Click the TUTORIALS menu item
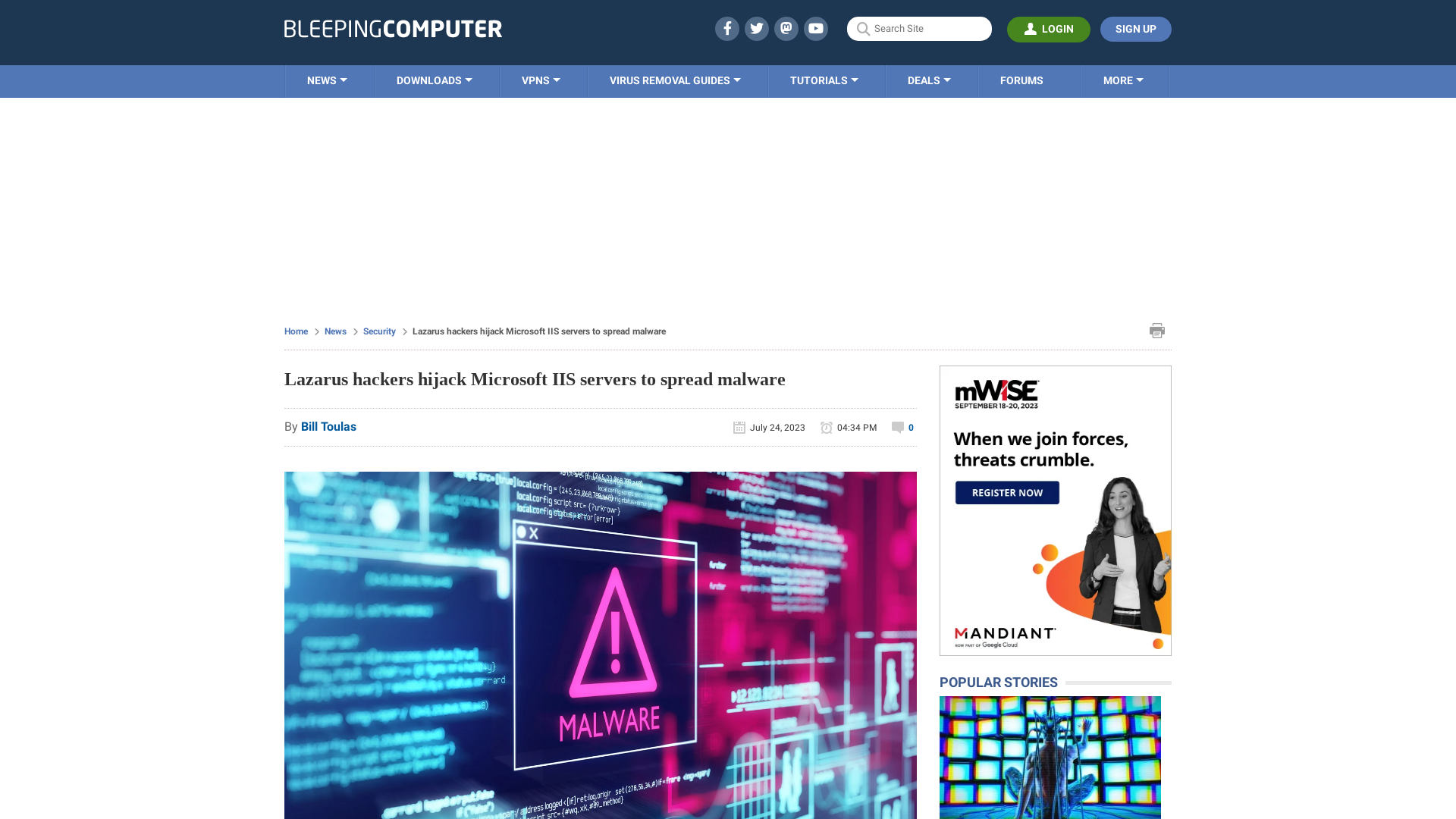The height and width of the screenshot is (819, 1456). coord(823,80)
